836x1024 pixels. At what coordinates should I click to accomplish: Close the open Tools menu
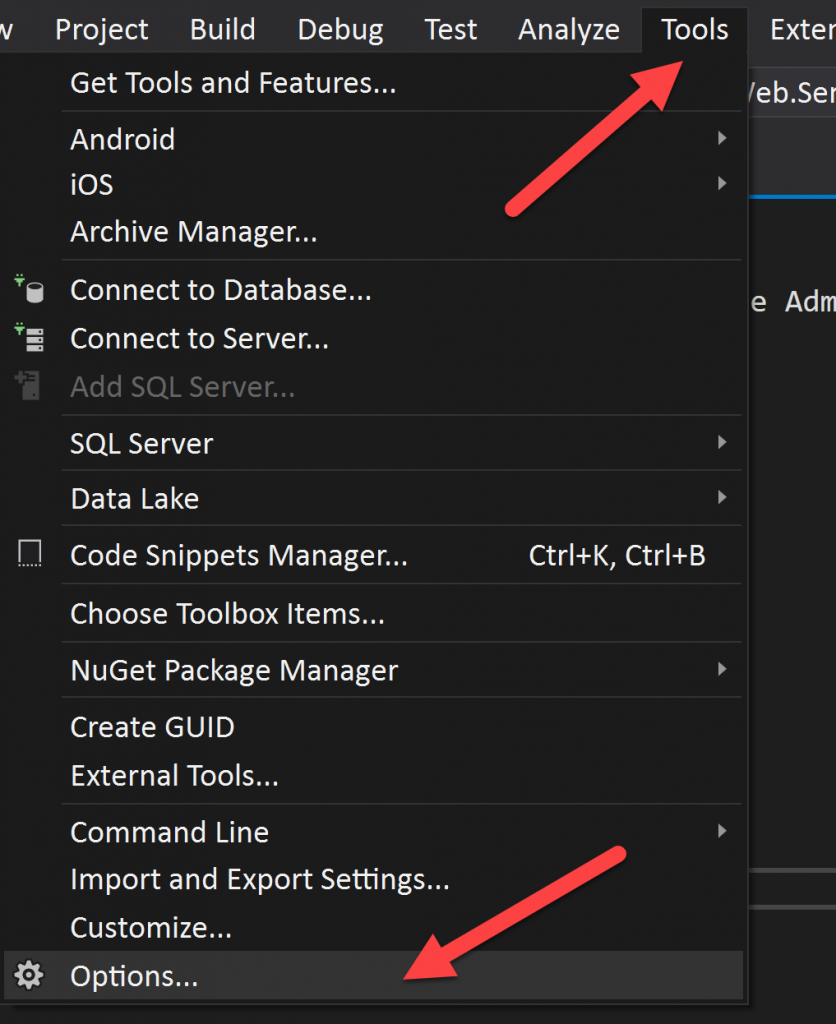click(694, 30)
